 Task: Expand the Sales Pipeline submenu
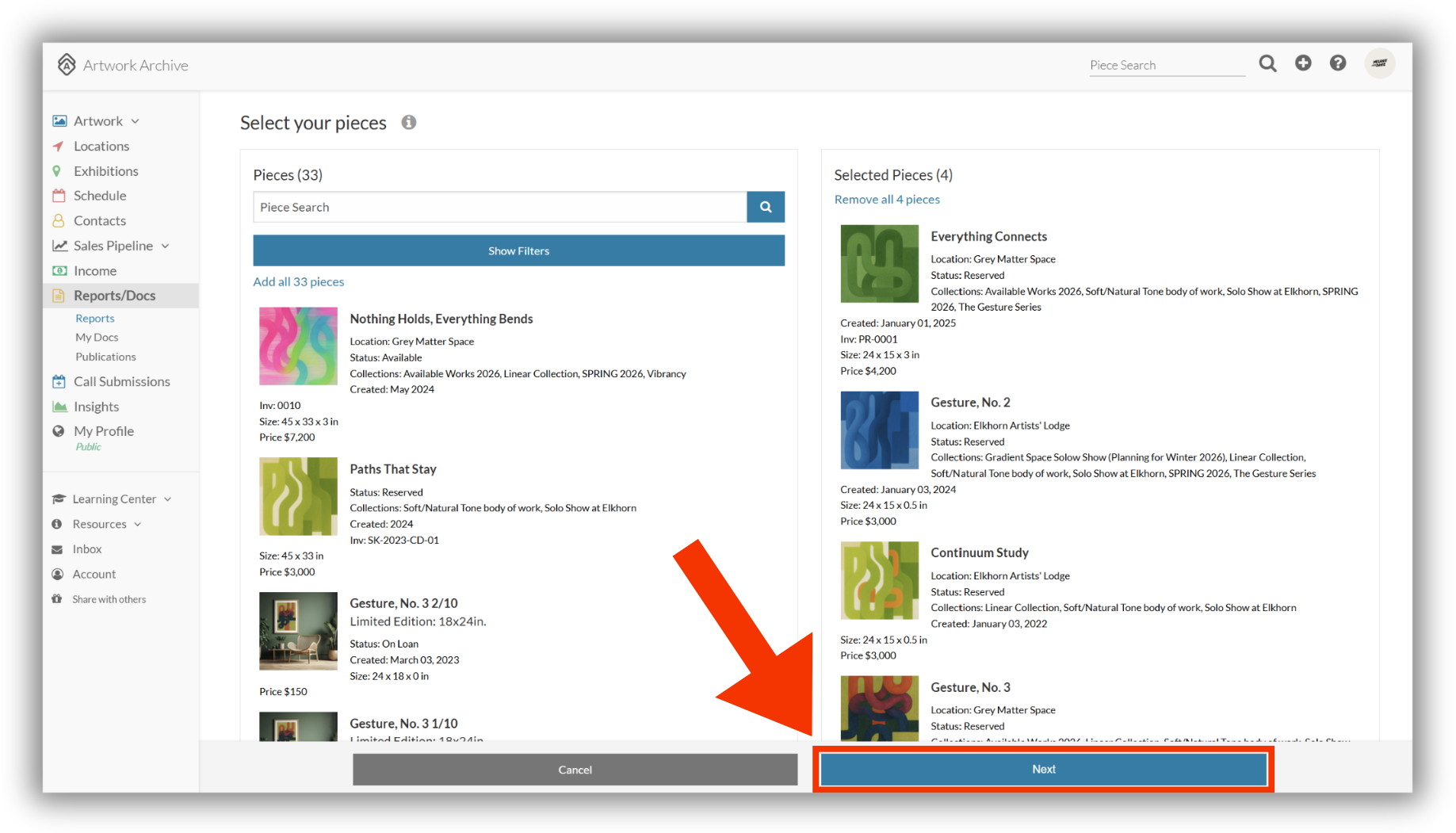tap(166, 246)
